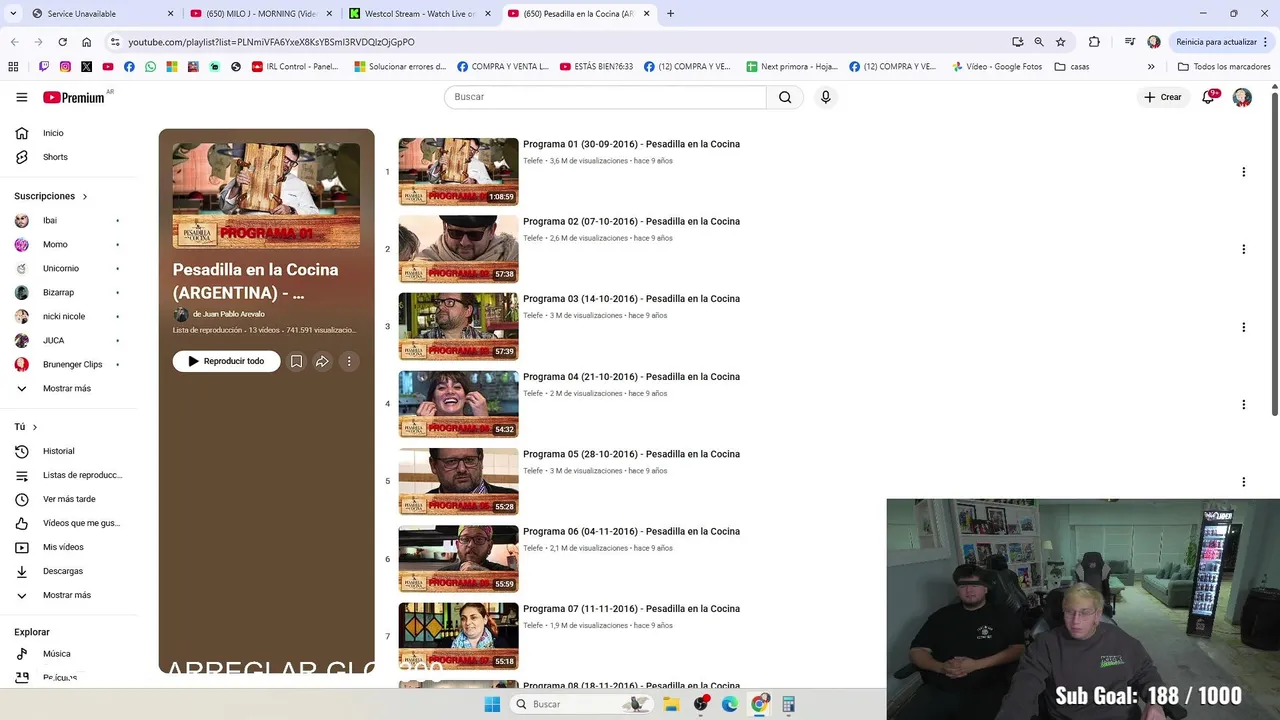The image size is (1280, 720).
Task: Click the page vertical scrollbar
Action: [1274, 255]
